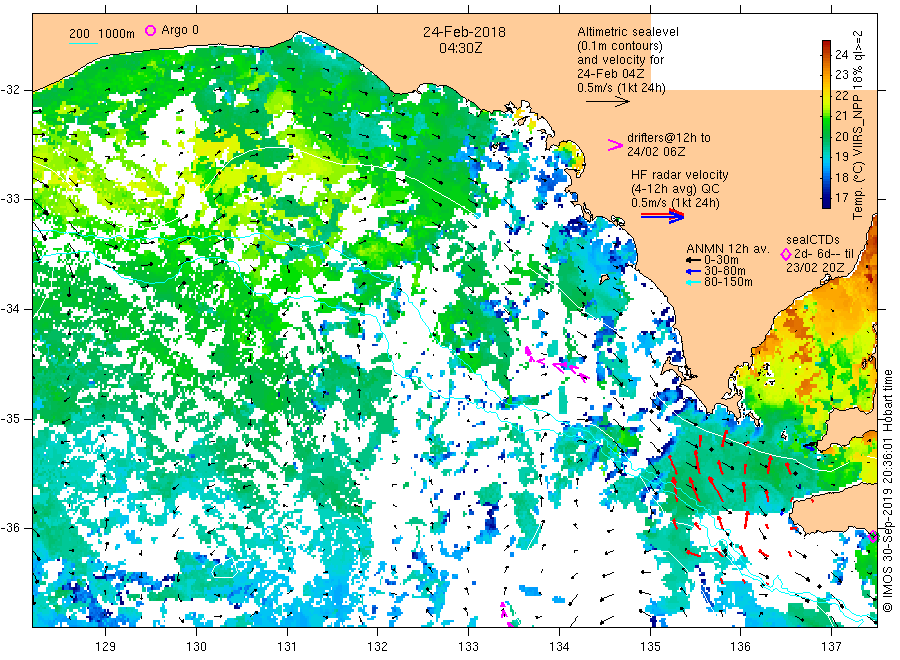Click the 24 degree colorbar label

tap(841, 55)
